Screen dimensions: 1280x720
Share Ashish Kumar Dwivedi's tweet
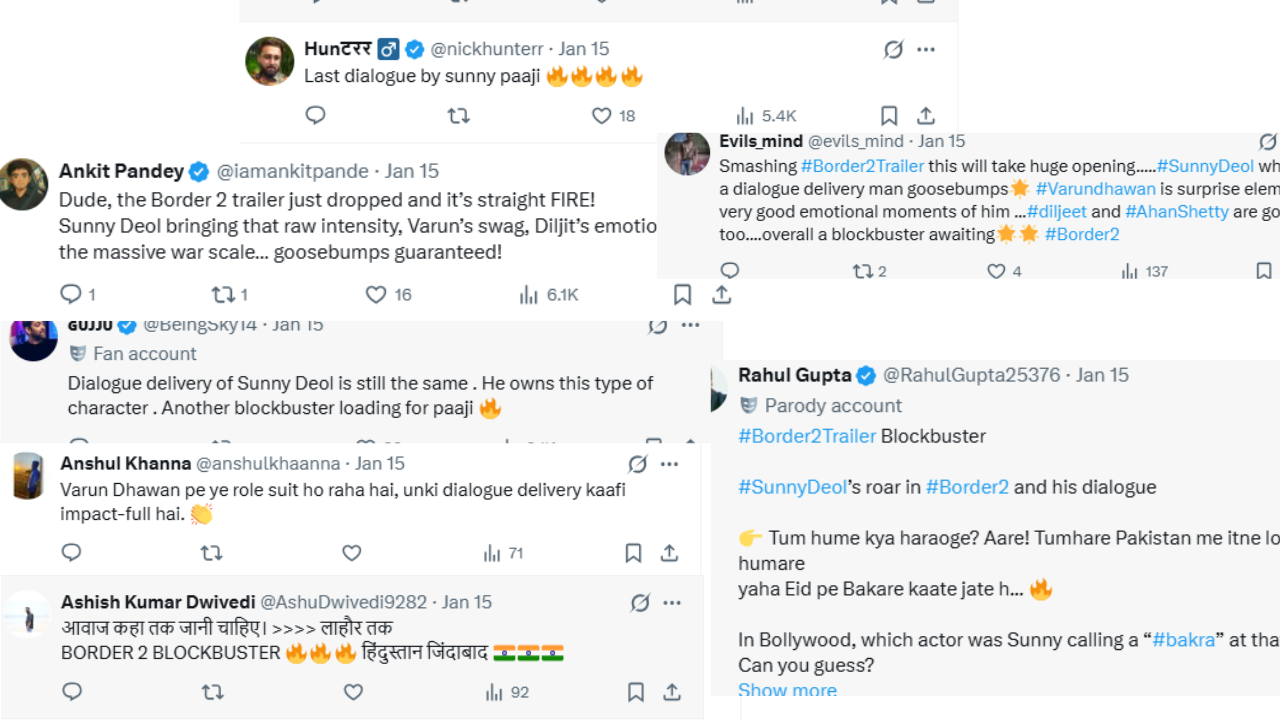[672, 692]
